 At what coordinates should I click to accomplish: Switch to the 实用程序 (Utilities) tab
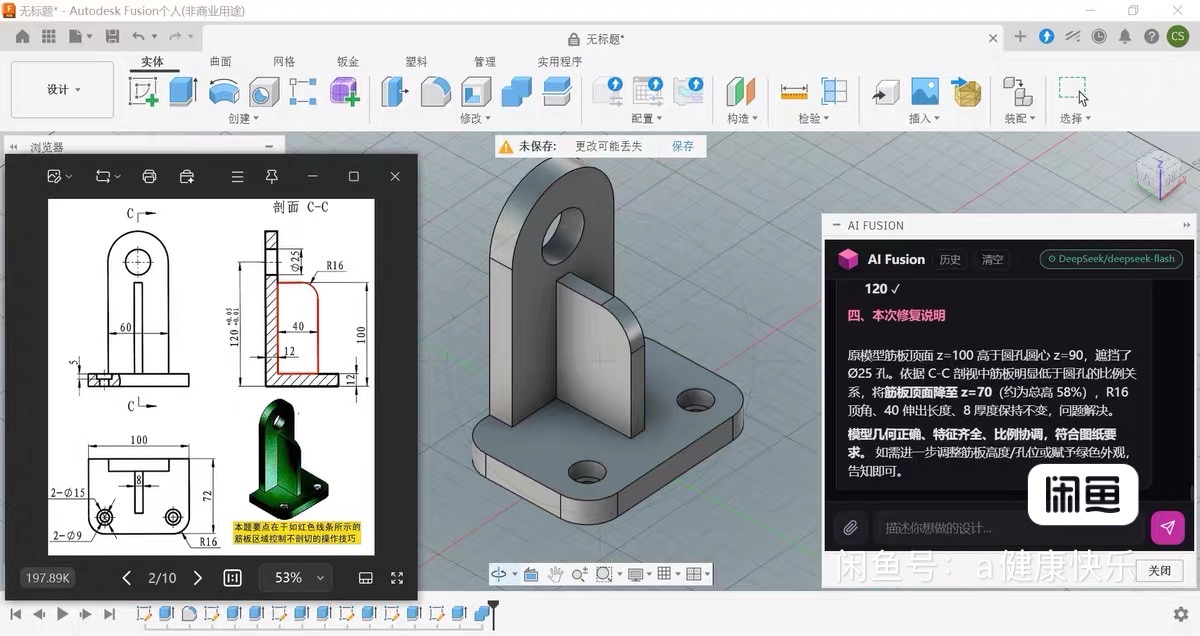[x=560, y=62]
